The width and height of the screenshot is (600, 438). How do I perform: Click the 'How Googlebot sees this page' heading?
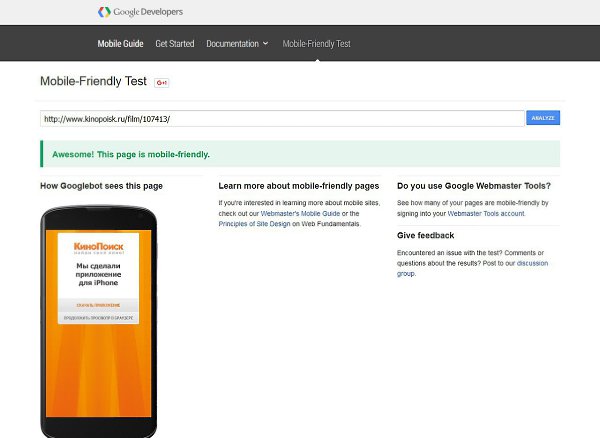click(x=101, y=186)
